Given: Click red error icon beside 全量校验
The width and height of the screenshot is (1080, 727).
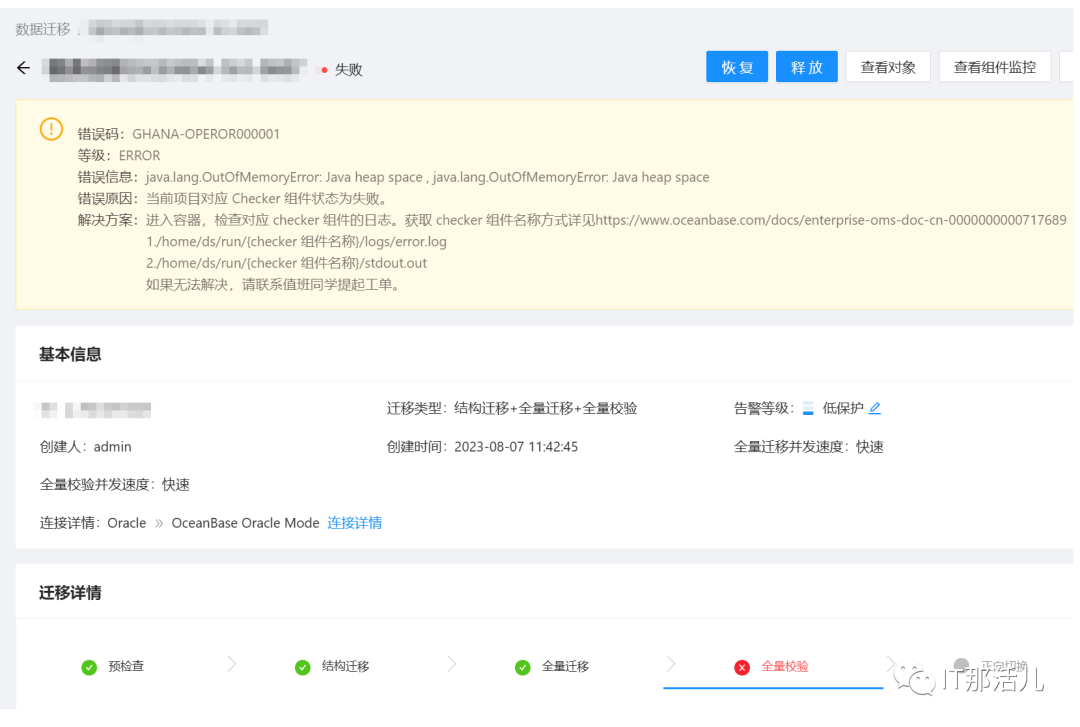Looking at the screenshot, I should [x=742, y=667].
